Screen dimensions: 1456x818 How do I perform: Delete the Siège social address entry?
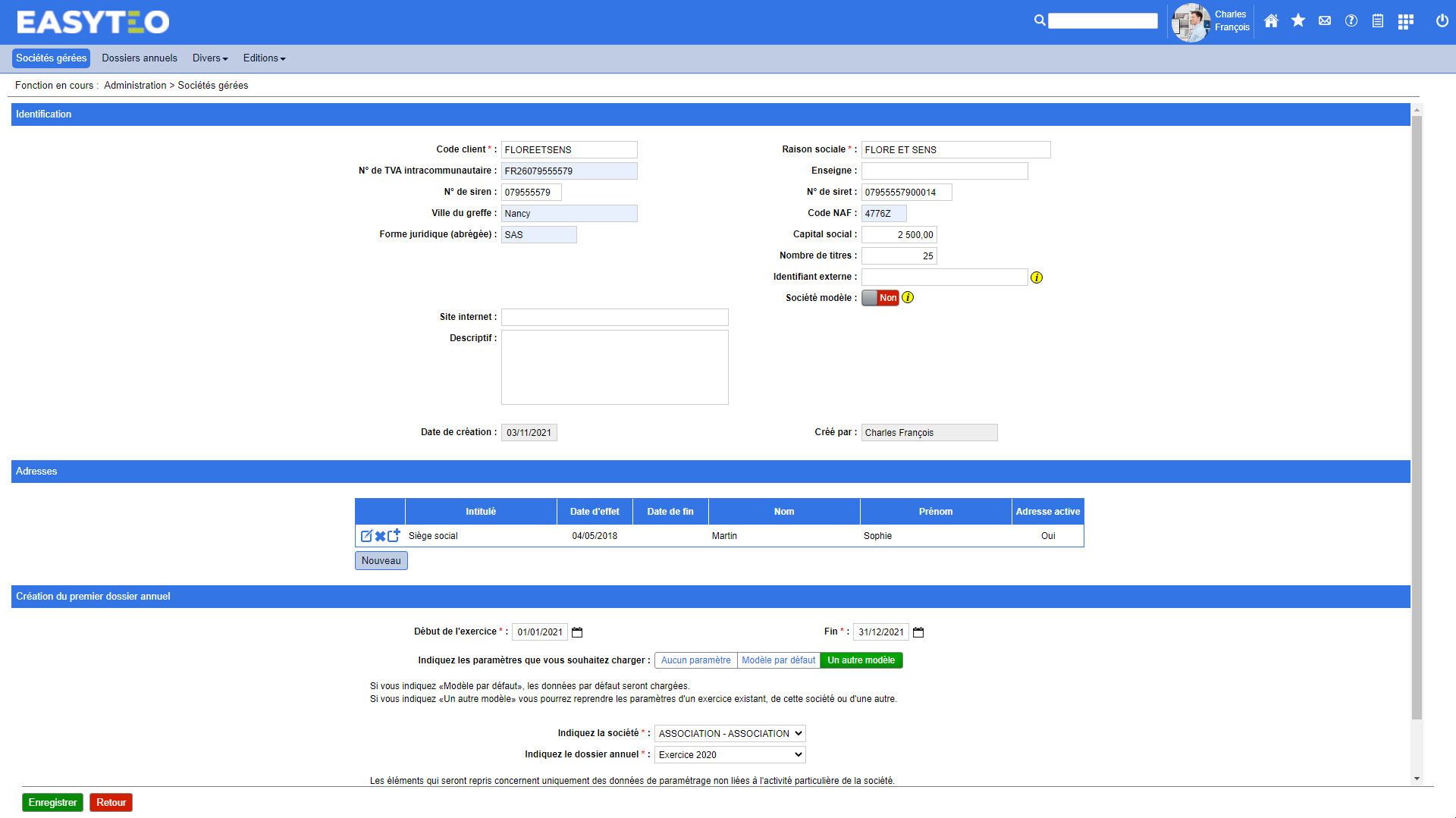point(380,536)
